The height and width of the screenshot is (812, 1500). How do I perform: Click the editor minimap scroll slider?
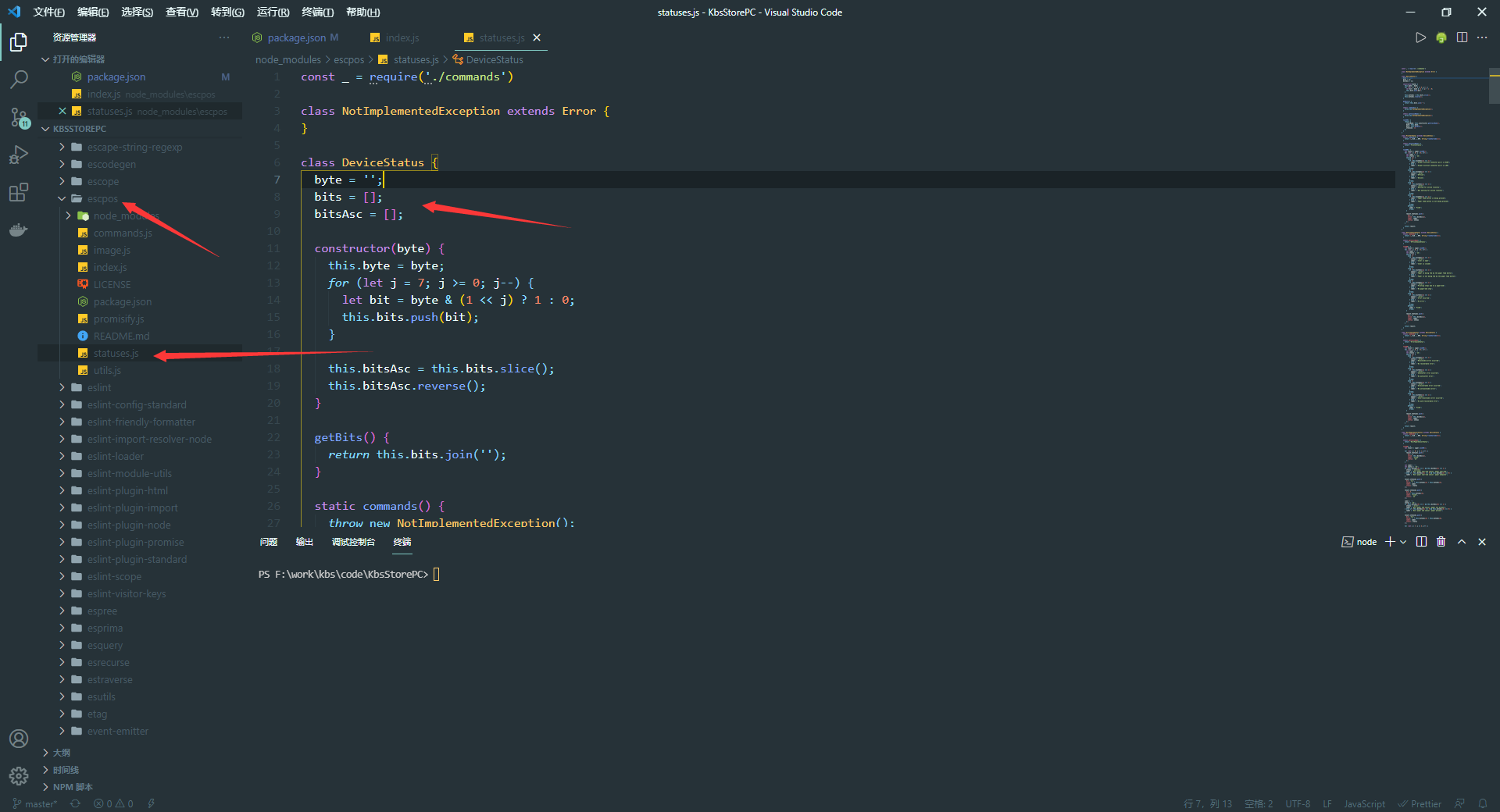click(x=1494, y=86)
